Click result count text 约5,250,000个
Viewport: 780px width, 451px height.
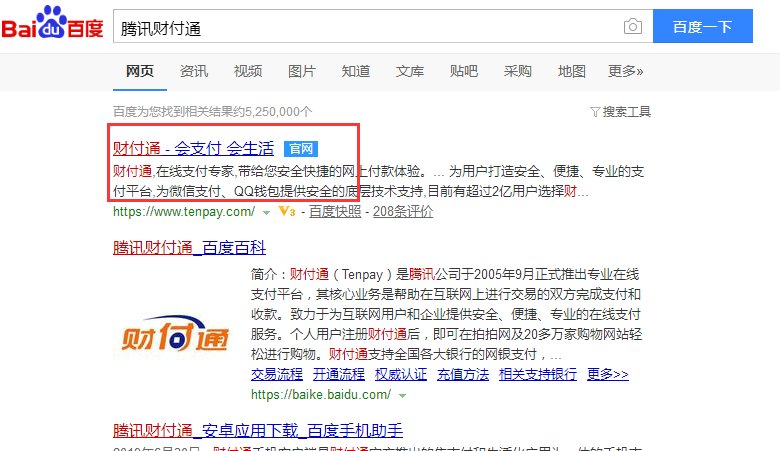[273, 111]
